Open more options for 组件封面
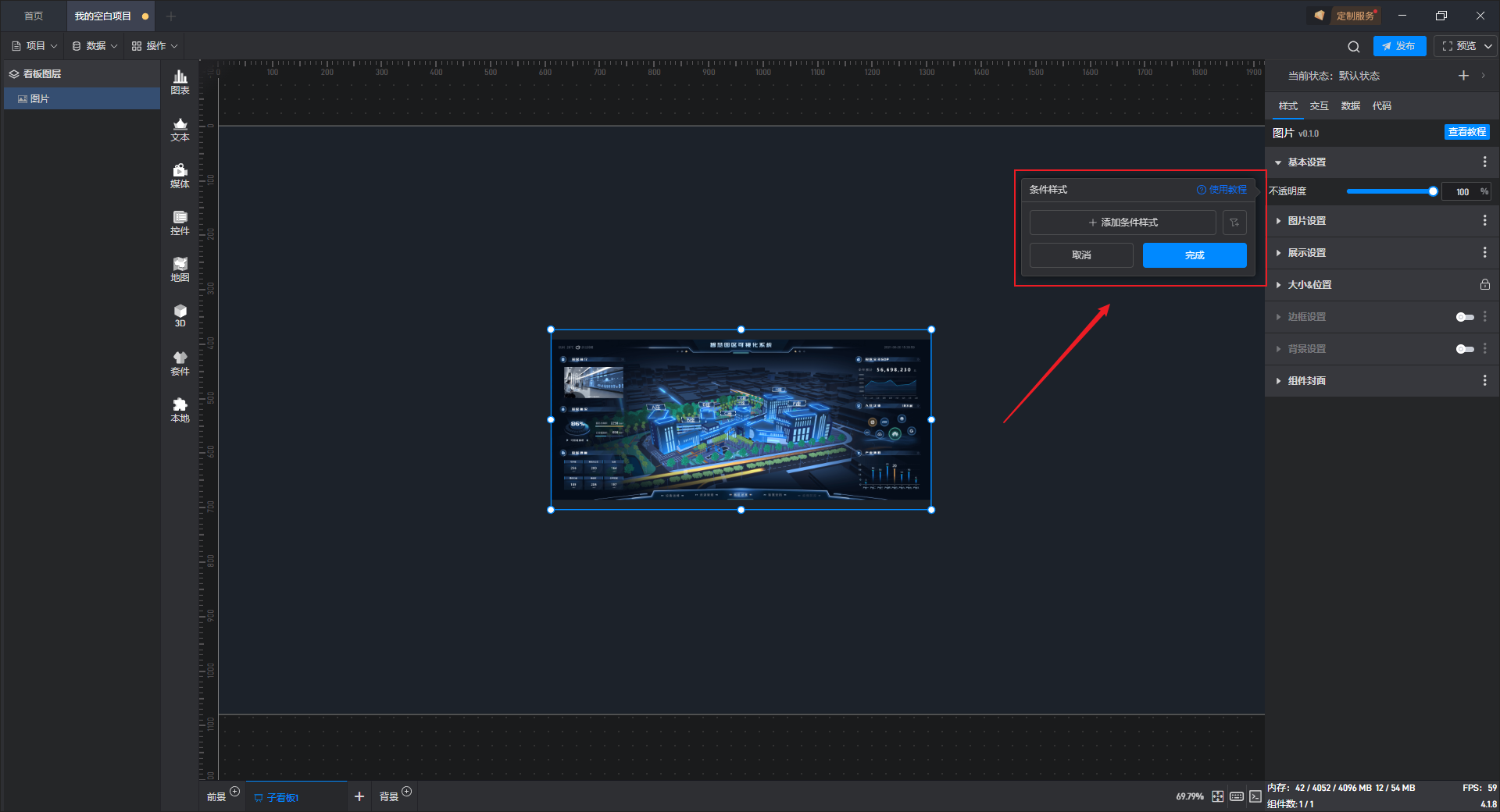The image size is (1500, 812). coord(1484,380)
